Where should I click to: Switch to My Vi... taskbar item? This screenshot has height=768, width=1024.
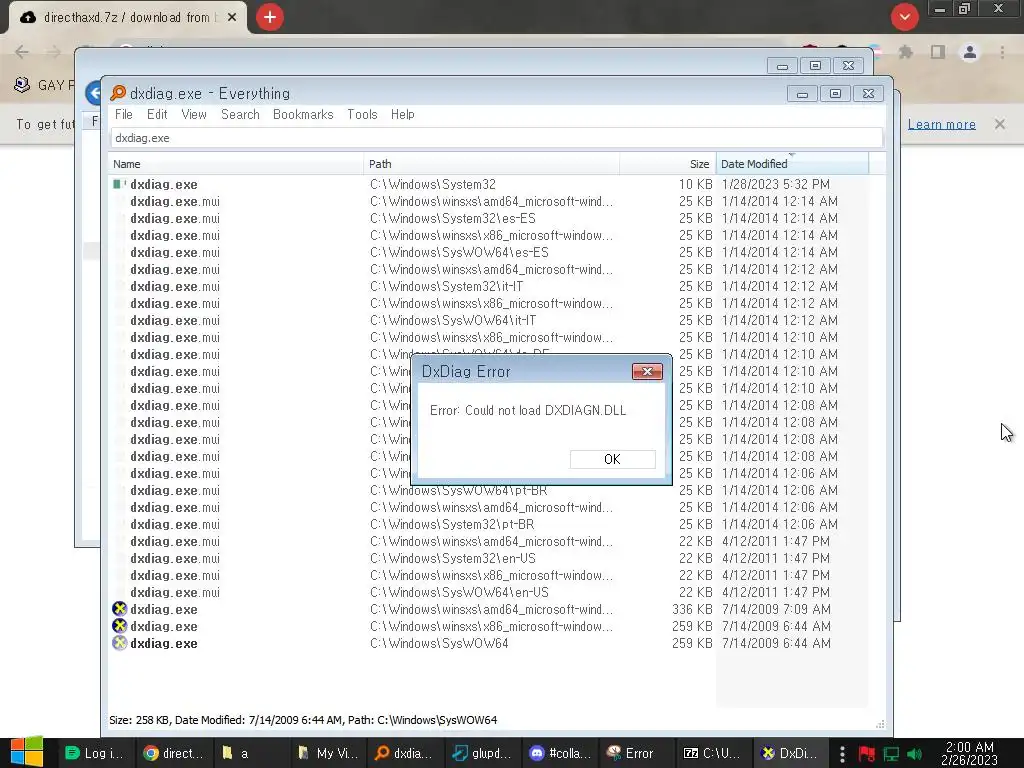click(x=327, y=753)
